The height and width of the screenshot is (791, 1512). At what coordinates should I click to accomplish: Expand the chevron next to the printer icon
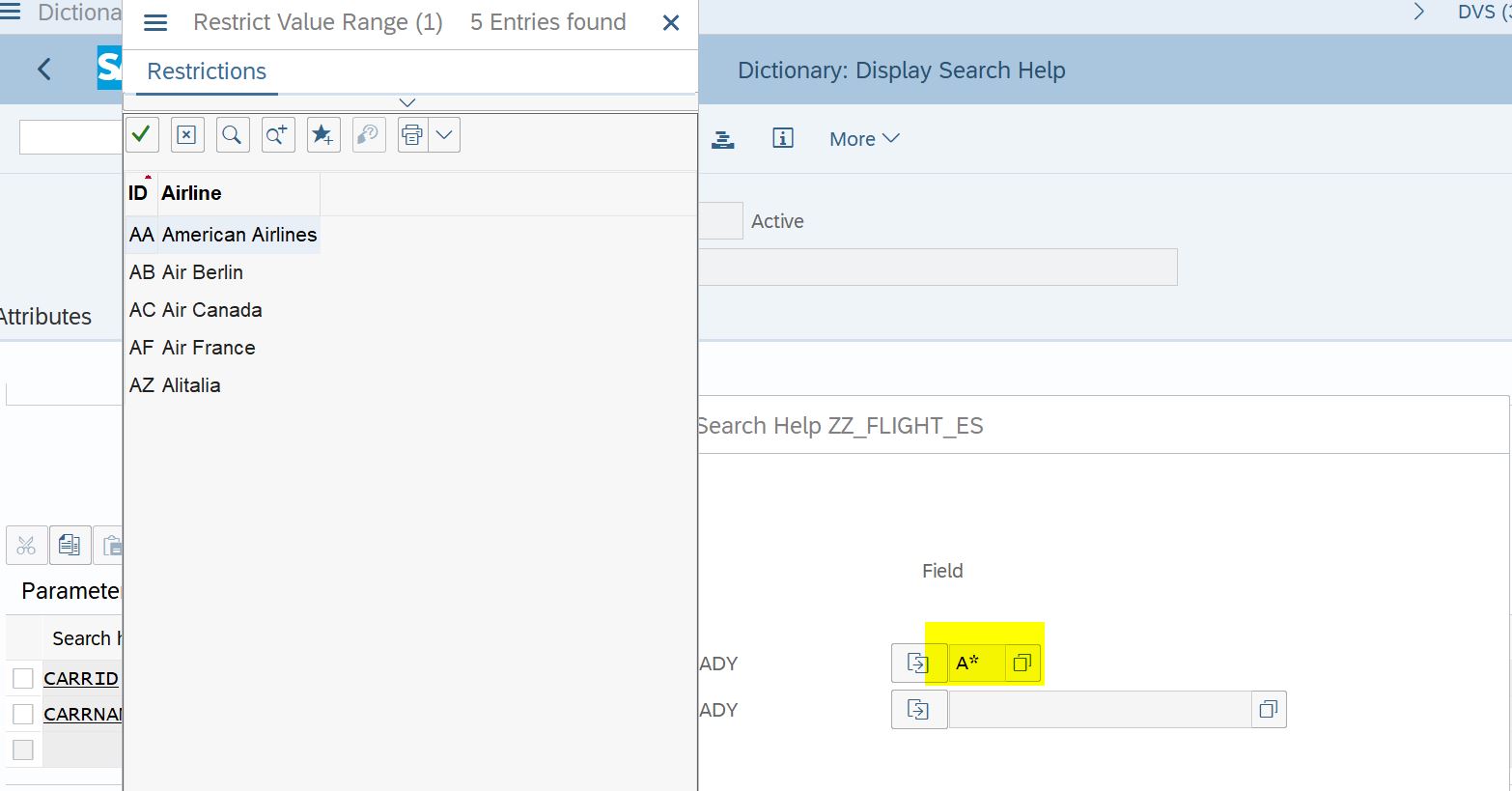pos(444,134)
